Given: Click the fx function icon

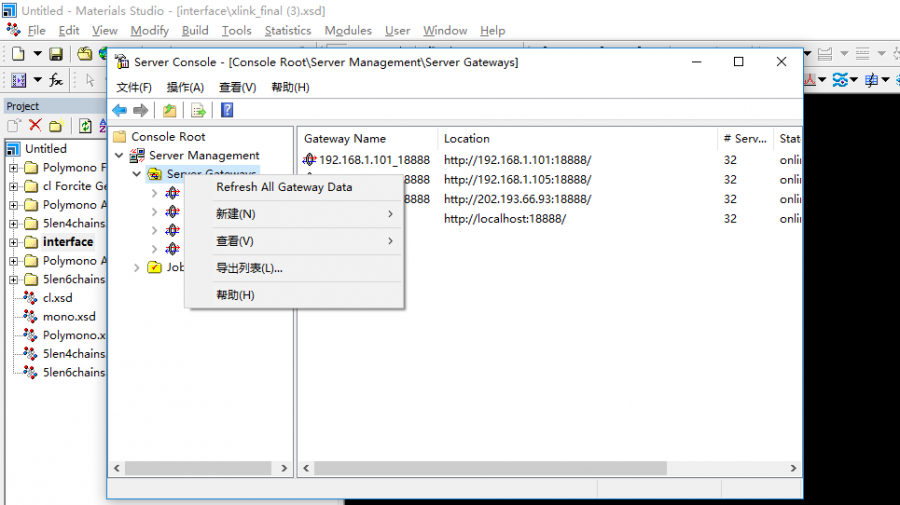Looking at the screenshot, I should pyautogui.click(x=56, y=80).
